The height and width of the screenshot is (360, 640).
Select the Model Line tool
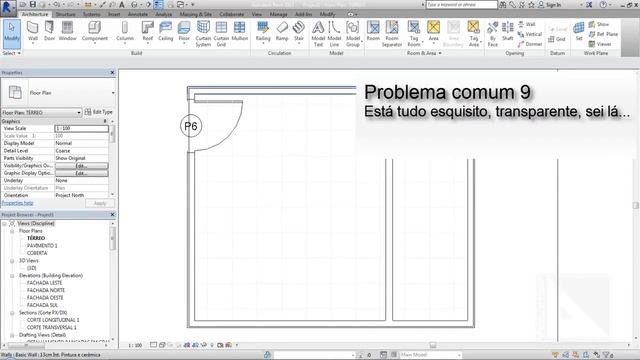(x=334, y=34)
